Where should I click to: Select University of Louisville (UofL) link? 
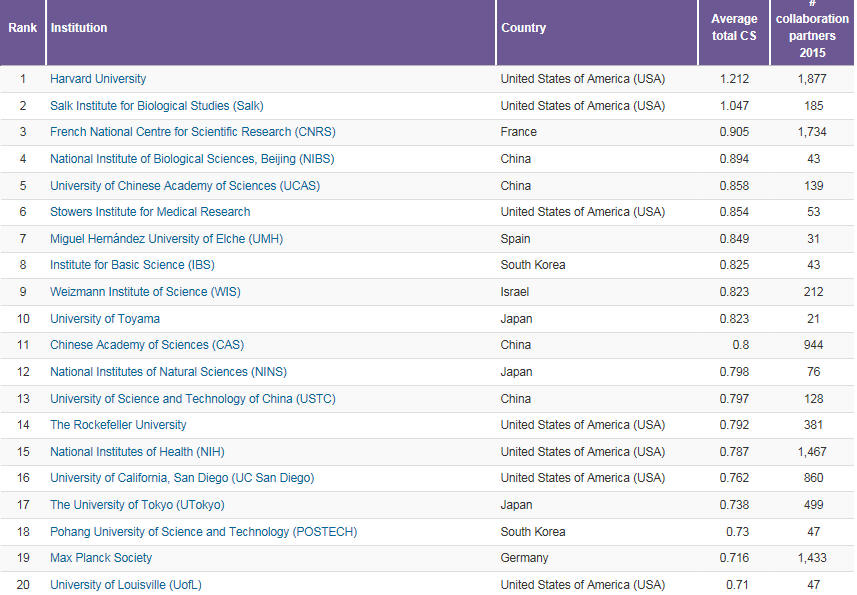click(126, 584)
